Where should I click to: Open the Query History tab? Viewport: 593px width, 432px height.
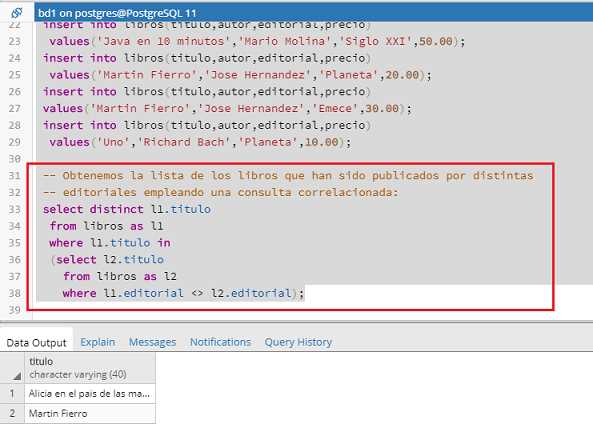click(x=298, y=342)
